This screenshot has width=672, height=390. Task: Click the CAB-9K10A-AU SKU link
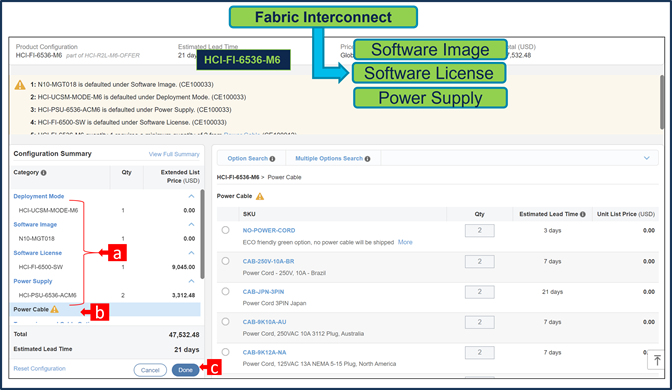tap(264, 322)
